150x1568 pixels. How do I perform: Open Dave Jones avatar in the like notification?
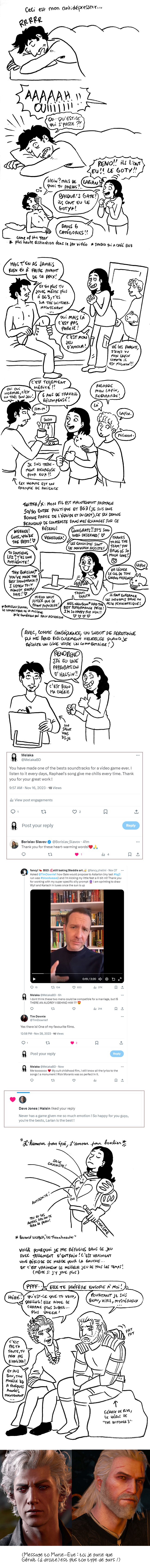click(x=23, y=1099)
